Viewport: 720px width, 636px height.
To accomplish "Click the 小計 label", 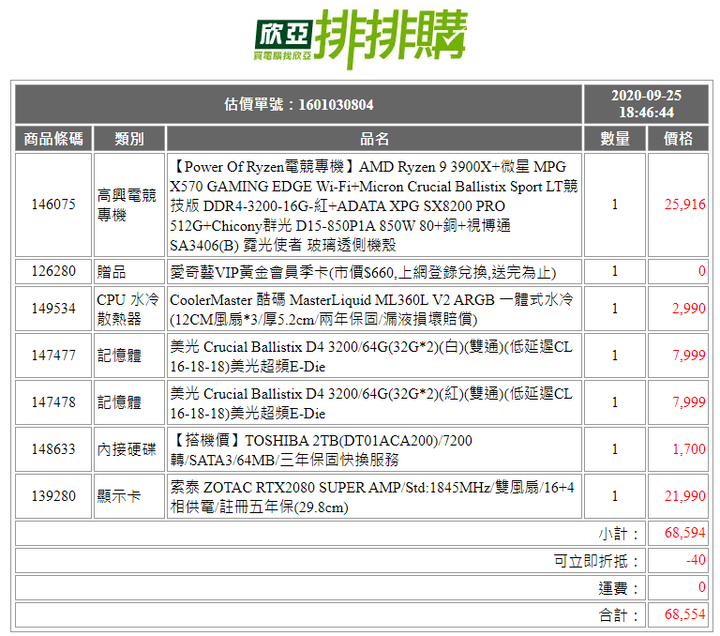I will click(618, 534).
